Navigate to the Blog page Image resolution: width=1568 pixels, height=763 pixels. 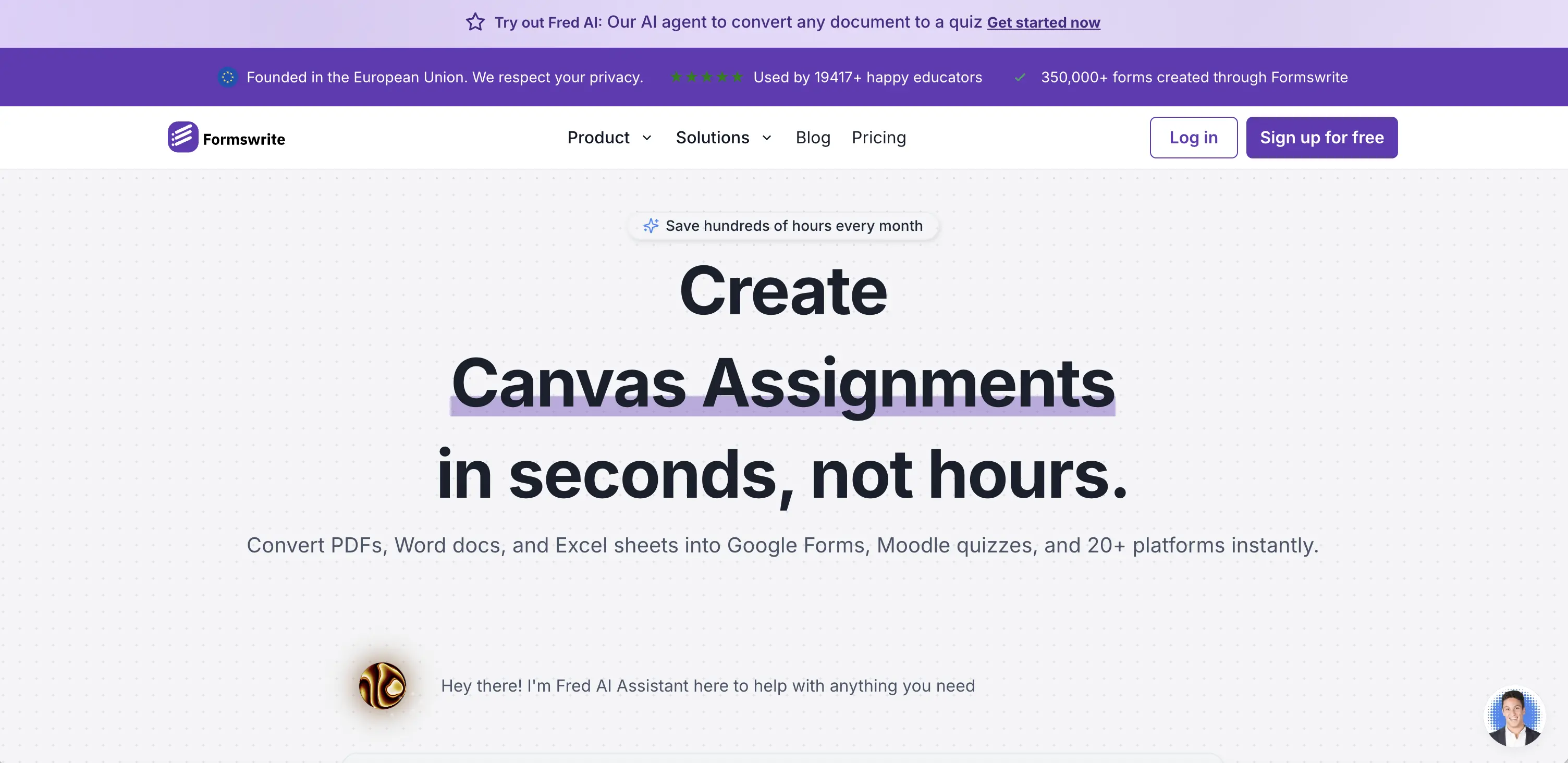pos(813,138)
